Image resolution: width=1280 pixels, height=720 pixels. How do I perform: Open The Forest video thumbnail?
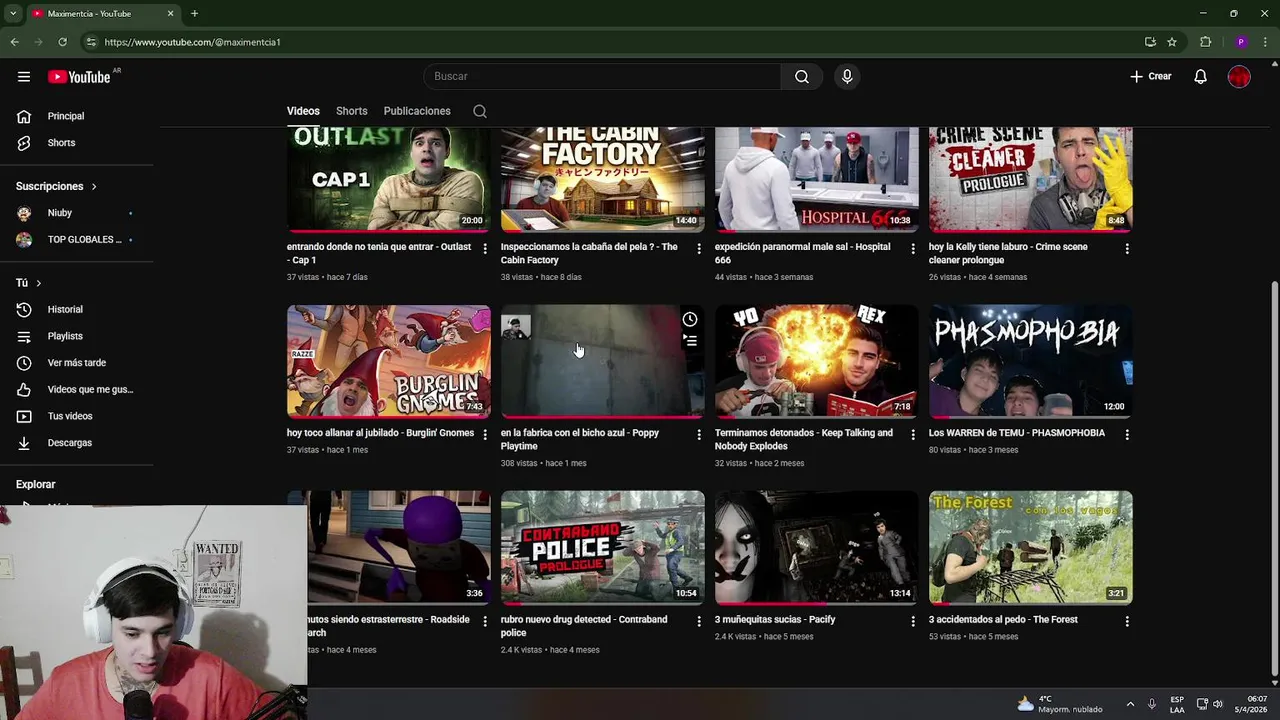click(1031, 548)
